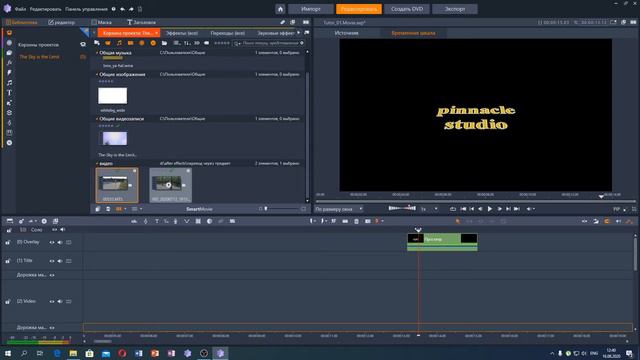Switch preview to Источник tab
The height and width of the screenshot is (360, 640).
347,33
